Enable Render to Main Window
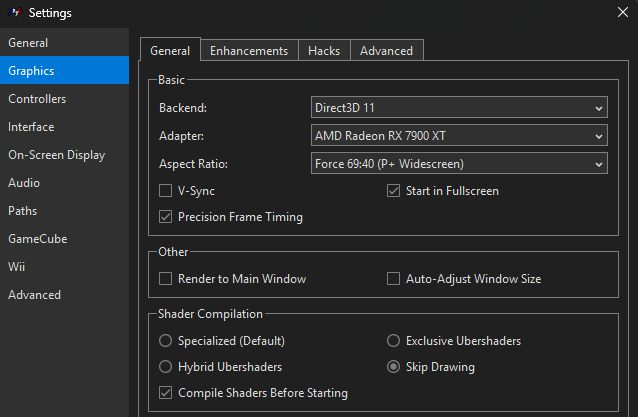This screenshot has width=638, height=417. pos(166,279)
